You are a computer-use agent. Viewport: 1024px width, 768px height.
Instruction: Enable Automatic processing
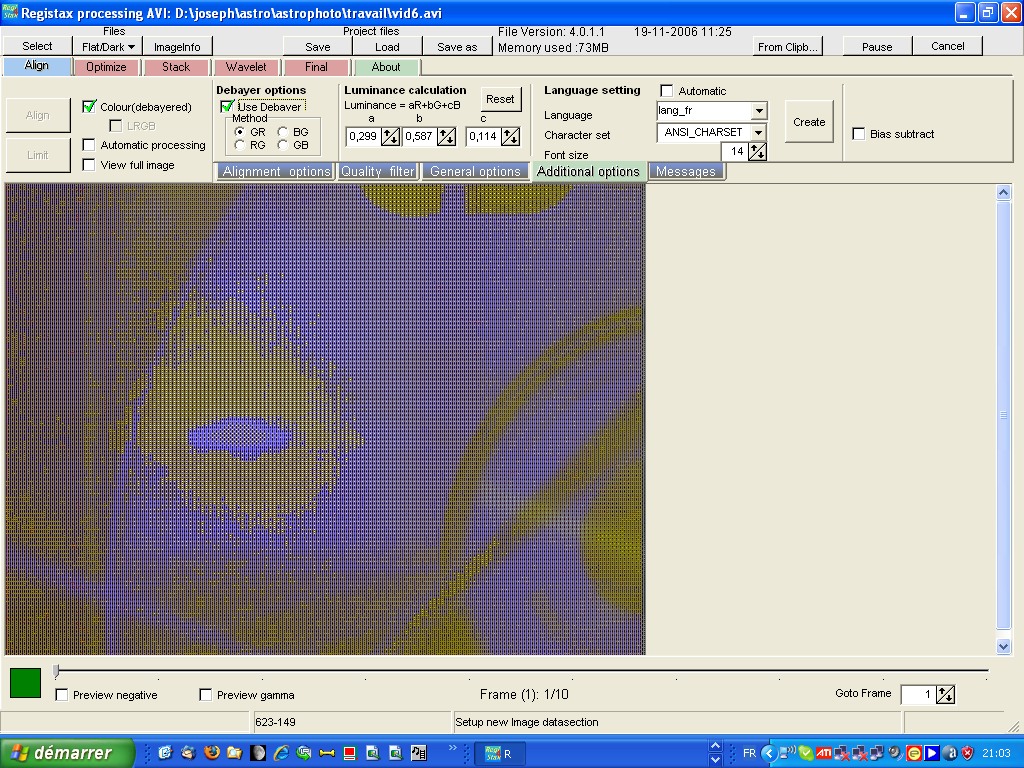pyautogui.click(x=89, y=145)
